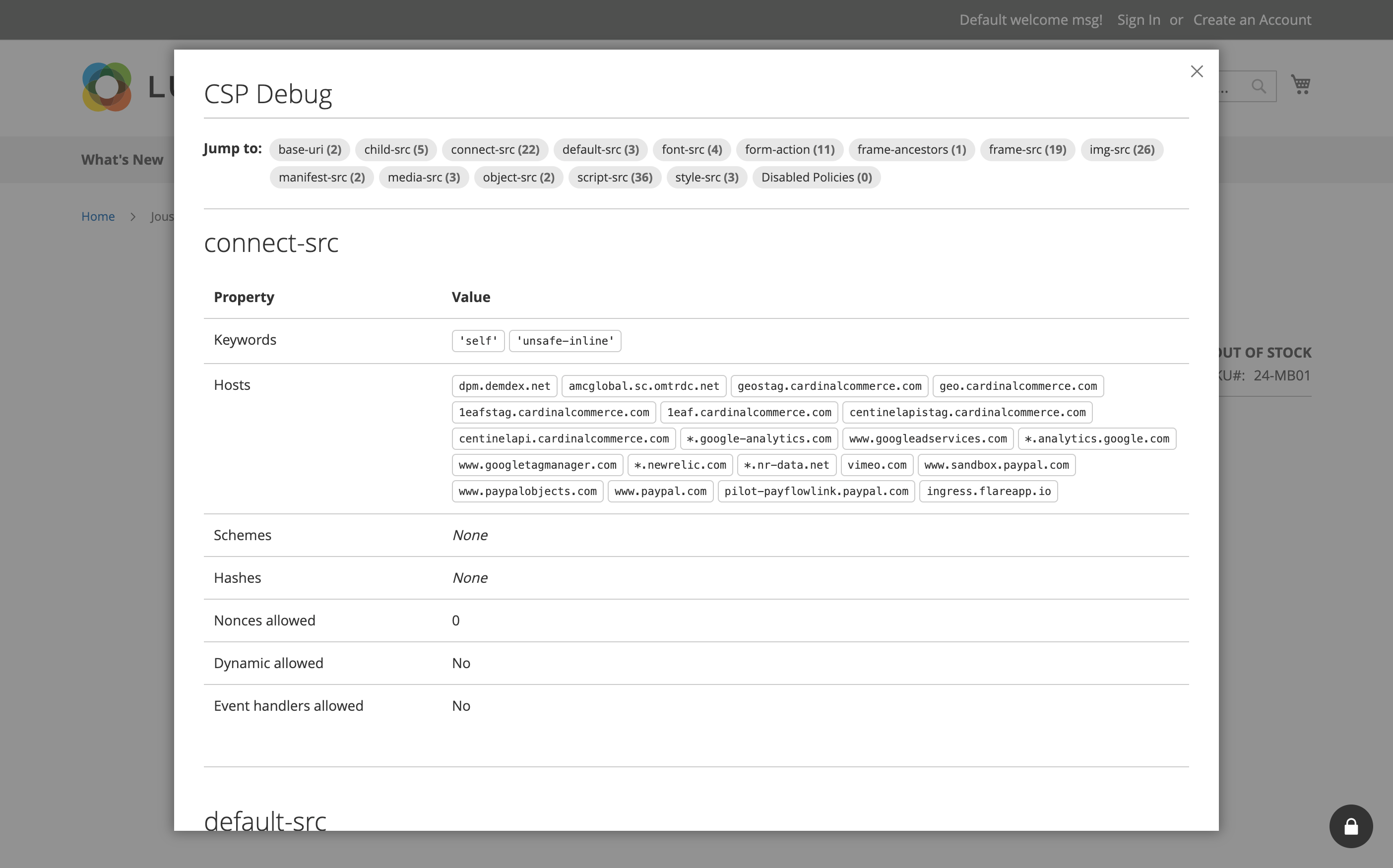Viewport: 1393px width, 868px height.
Task: Jump to manifest-src (2) section
Action: tap(321, 177)
